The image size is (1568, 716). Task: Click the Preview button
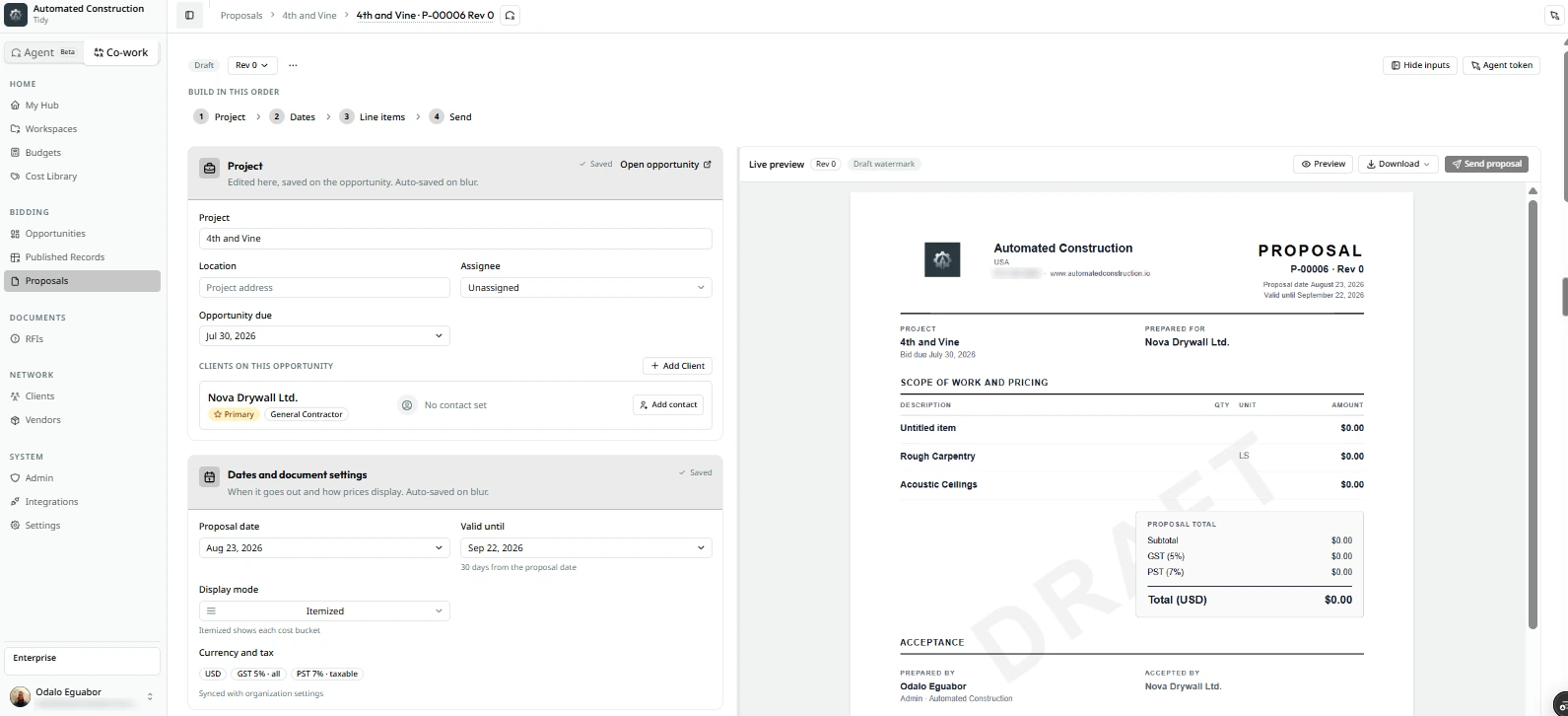pos(1324,164)
